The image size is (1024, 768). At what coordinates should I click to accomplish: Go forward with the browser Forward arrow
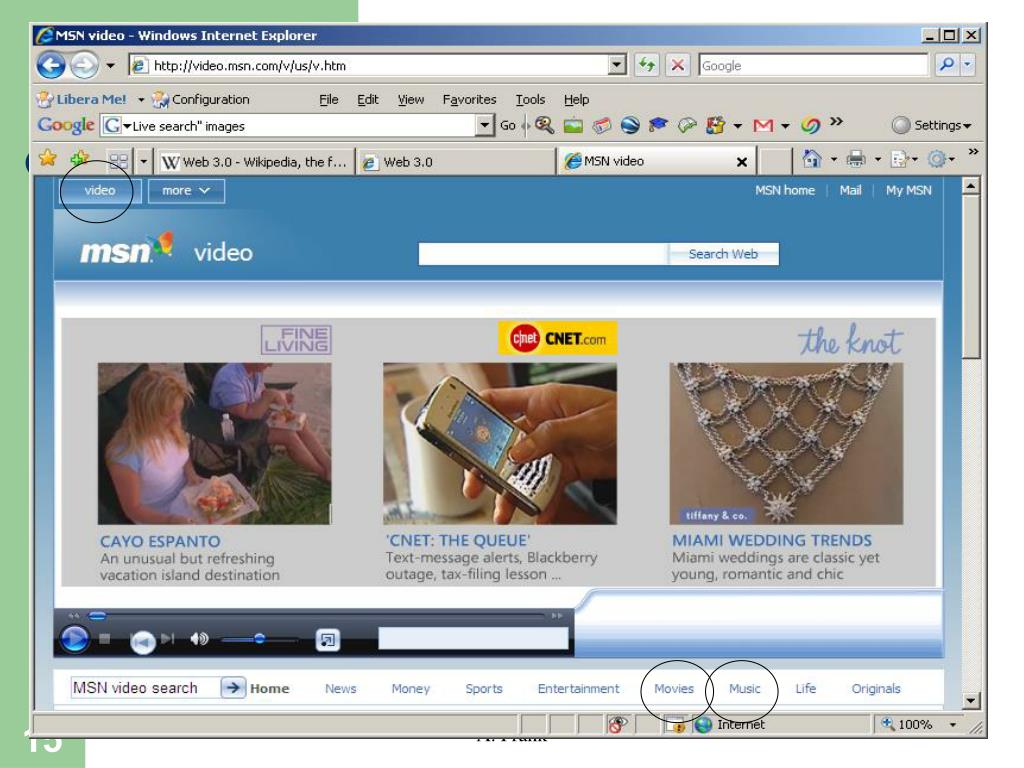84,65
